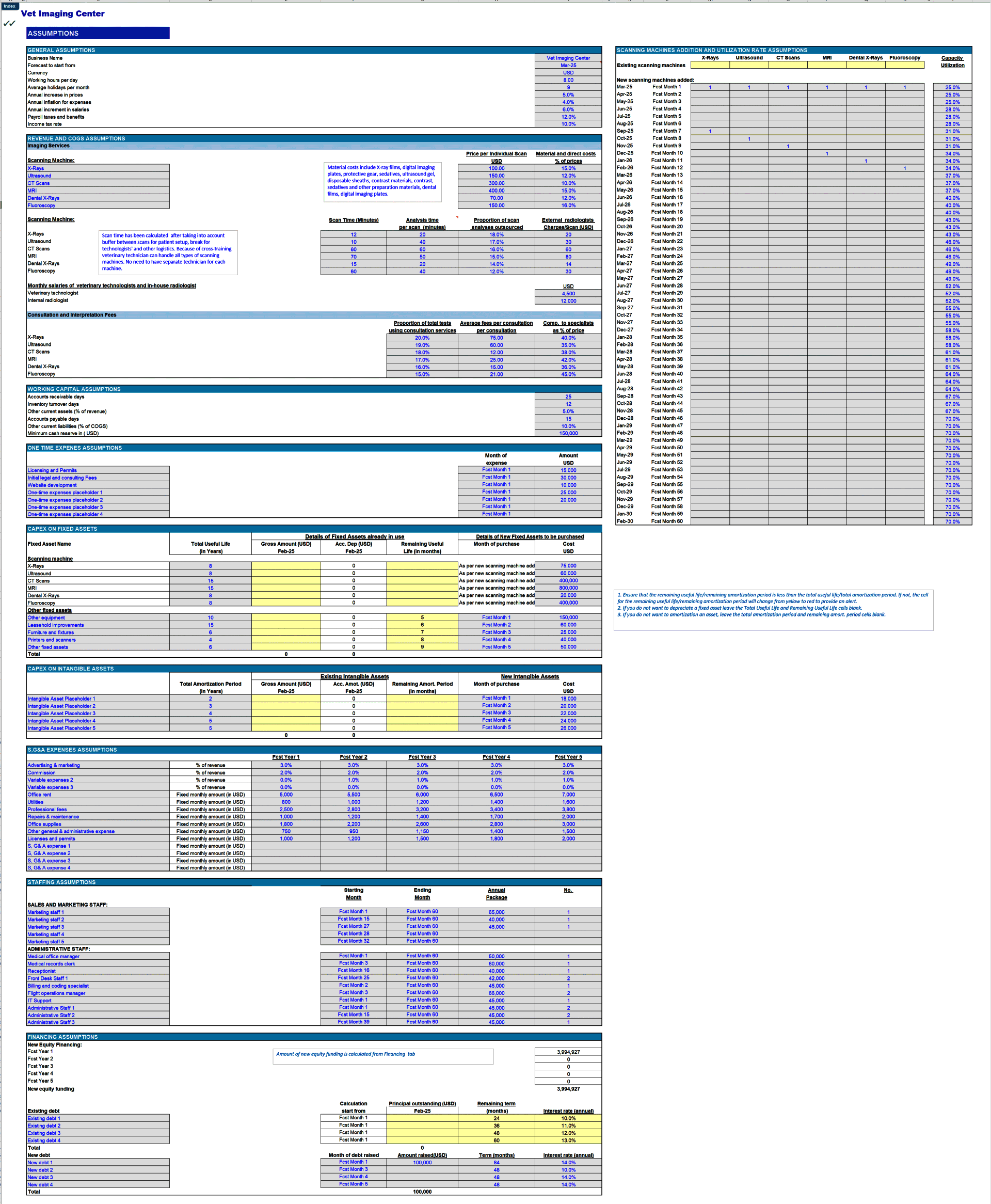The width and height of the screenshot is (991, 1204).
Task: Select Veterinary technologist salary 4,500
Action: (568, 293)
